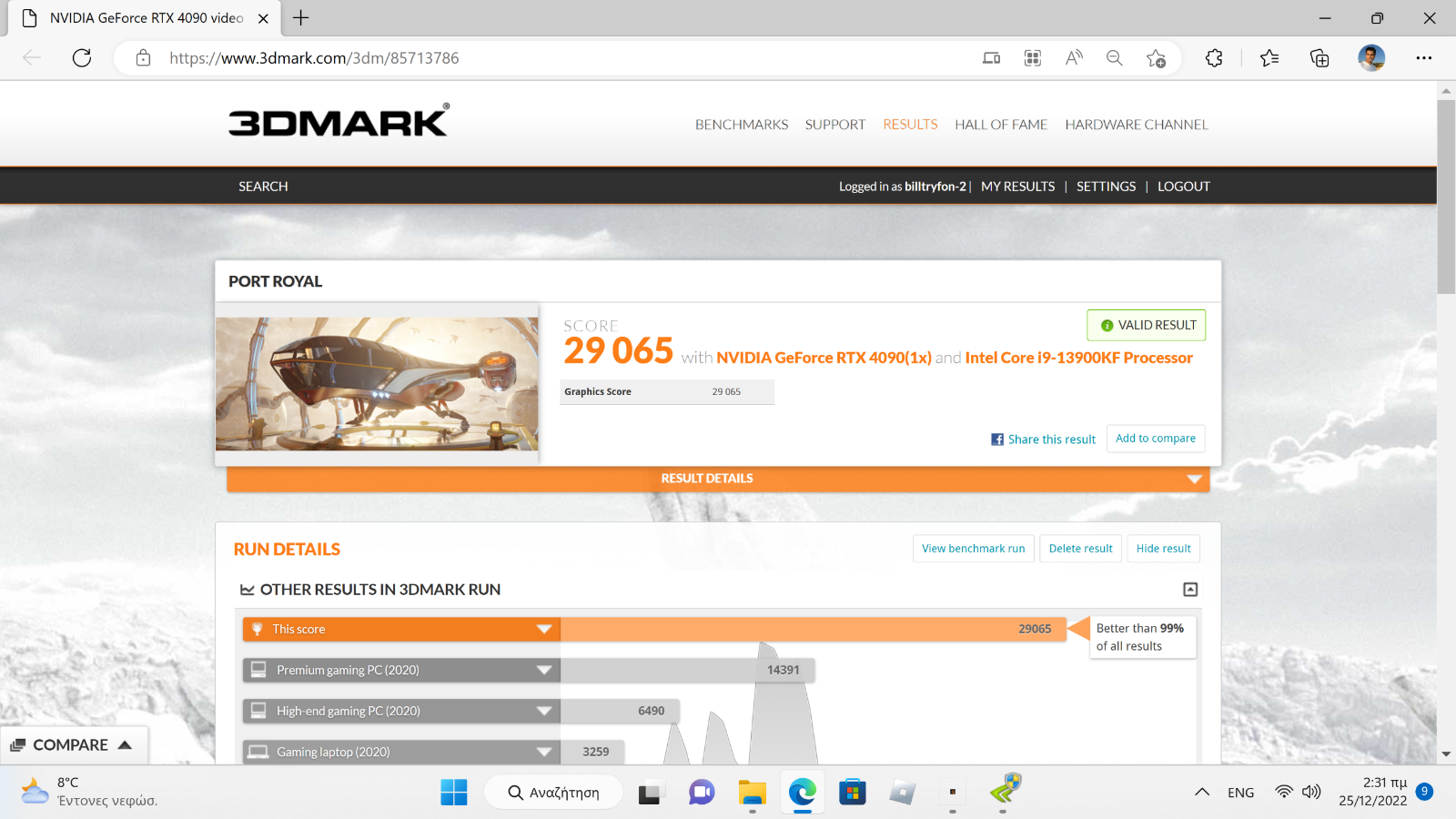Open the weather widget on taskbar

[x=89, y=792]
